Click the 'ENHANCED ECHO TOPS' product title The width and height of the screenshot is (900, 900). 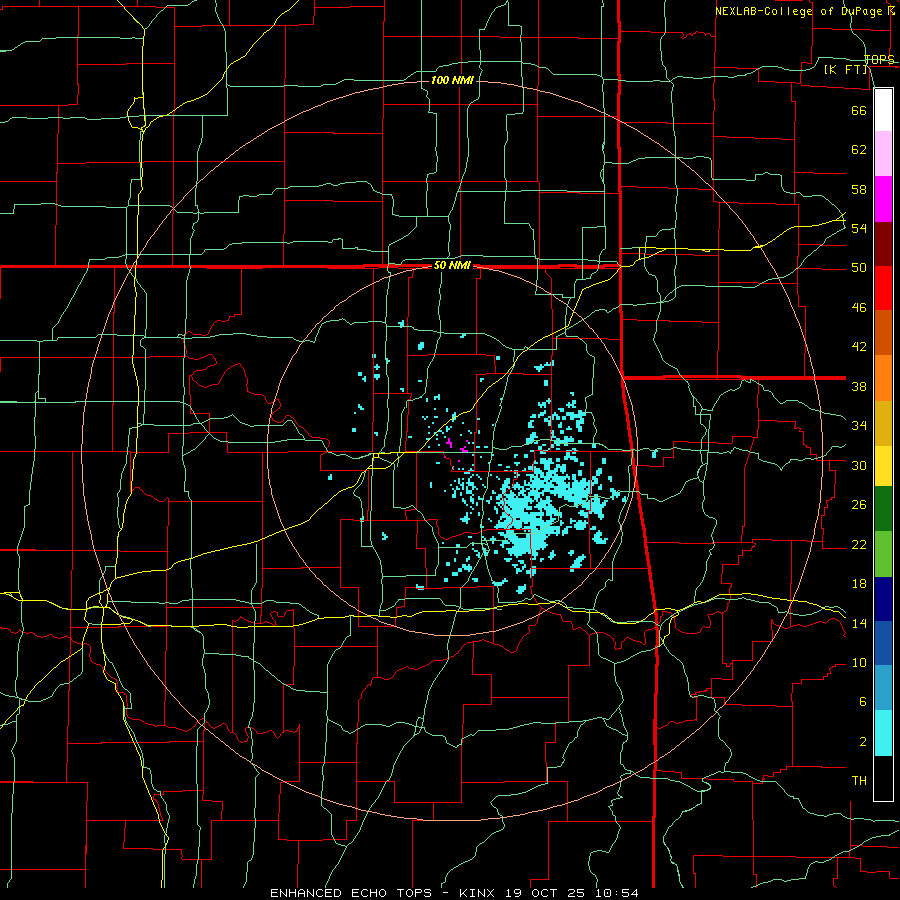(x=350, y=893)
